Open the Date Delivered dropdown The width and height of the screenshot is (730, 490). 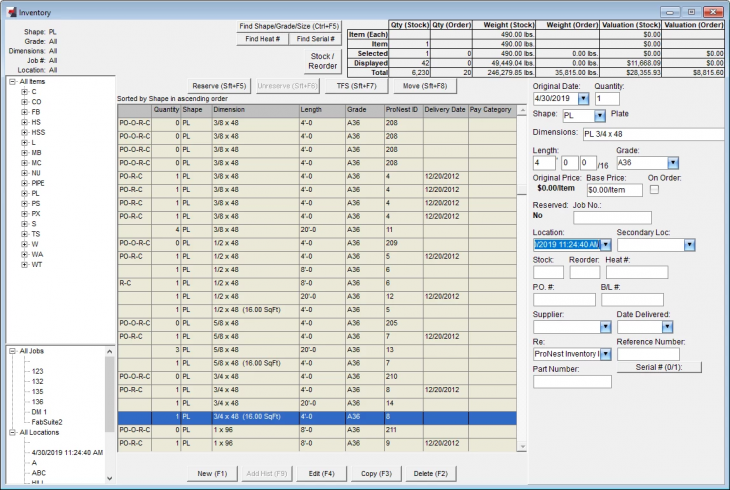667,327
